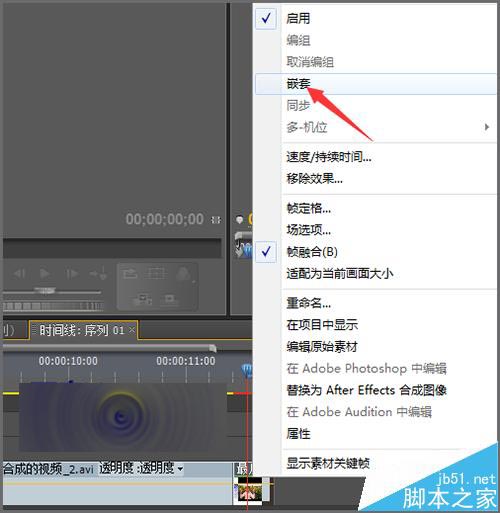Expand the 多-机位 submenu arrow

(487, 127)
